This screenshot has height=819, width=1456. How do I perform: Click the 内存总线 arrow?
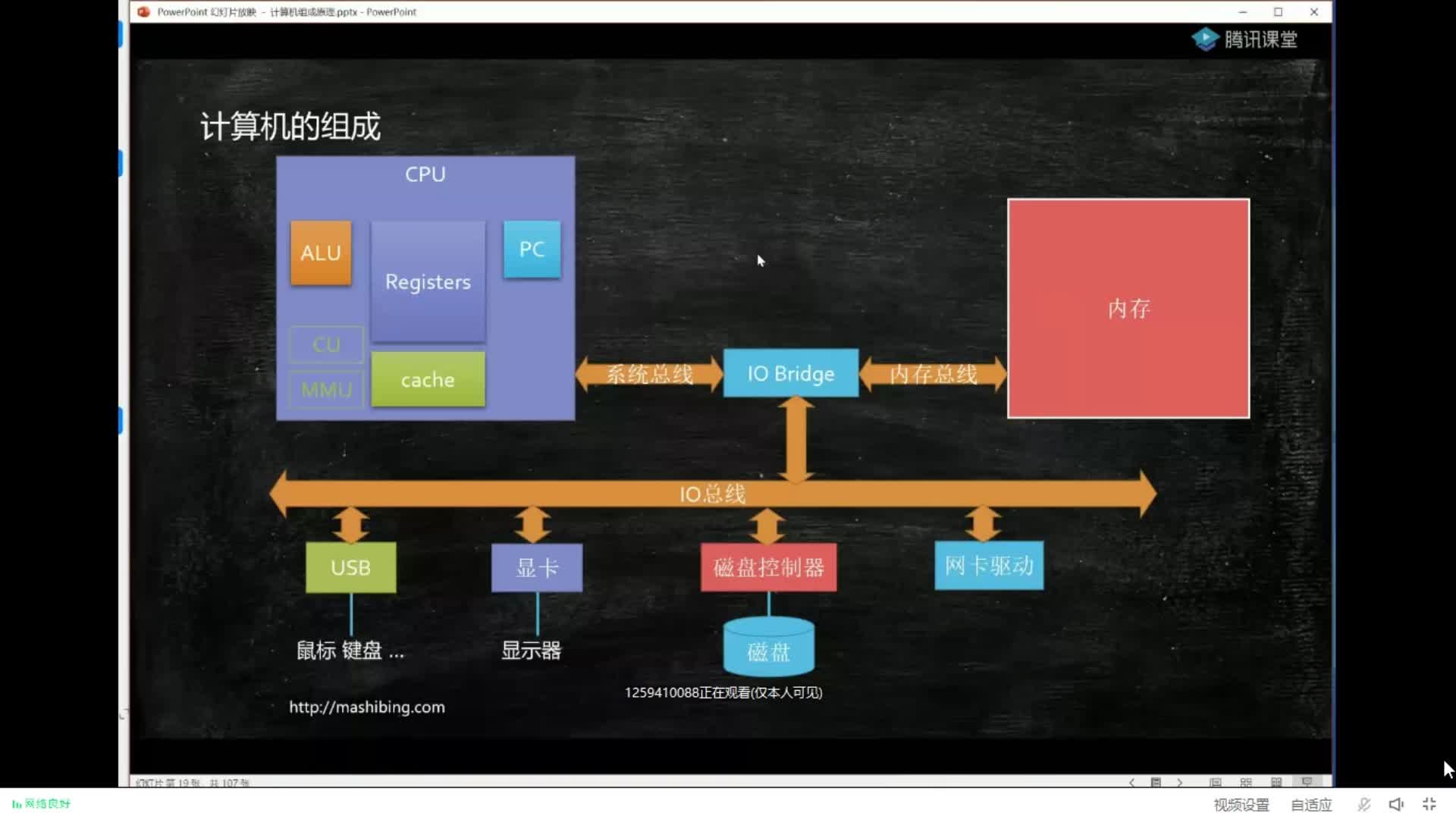934,374
